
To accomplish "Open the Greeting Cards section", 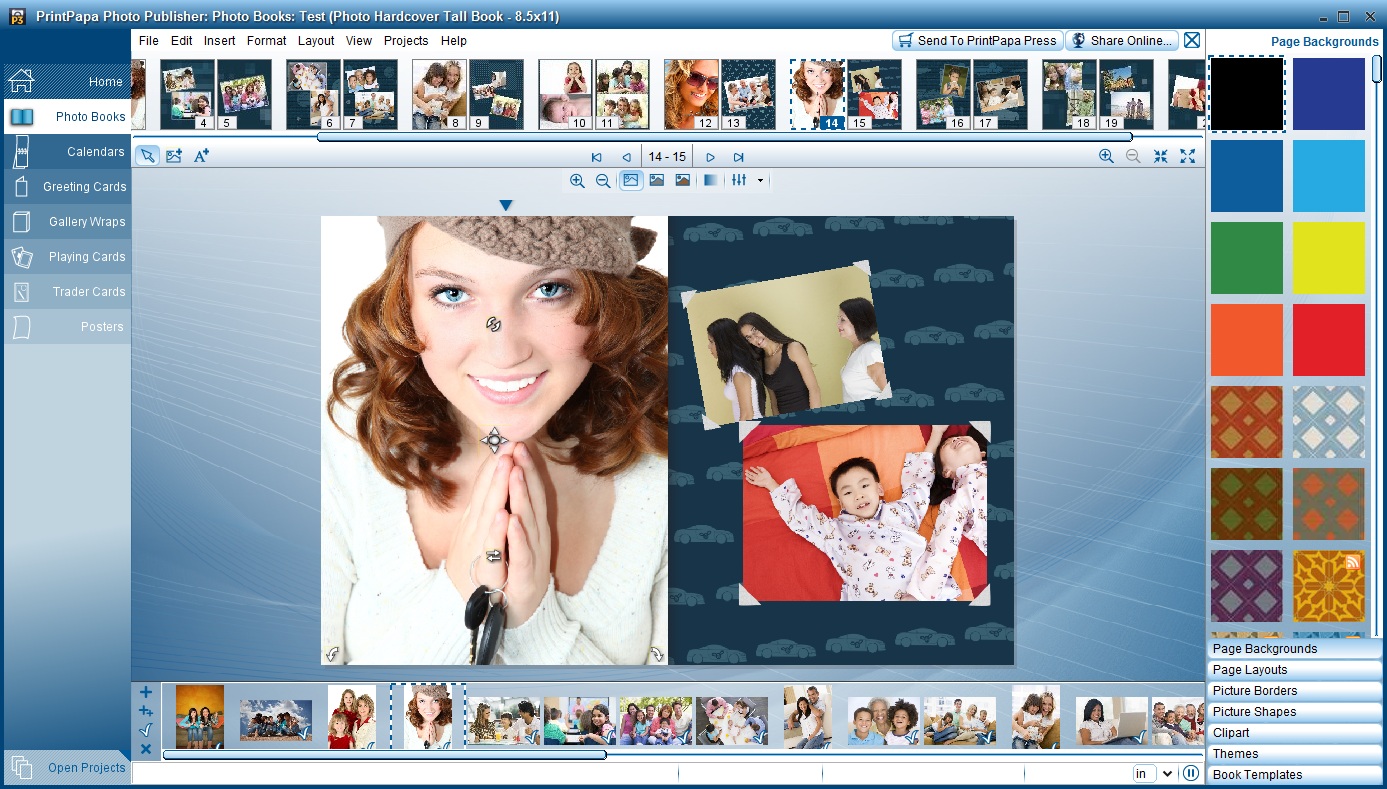I will click(66, 186).
